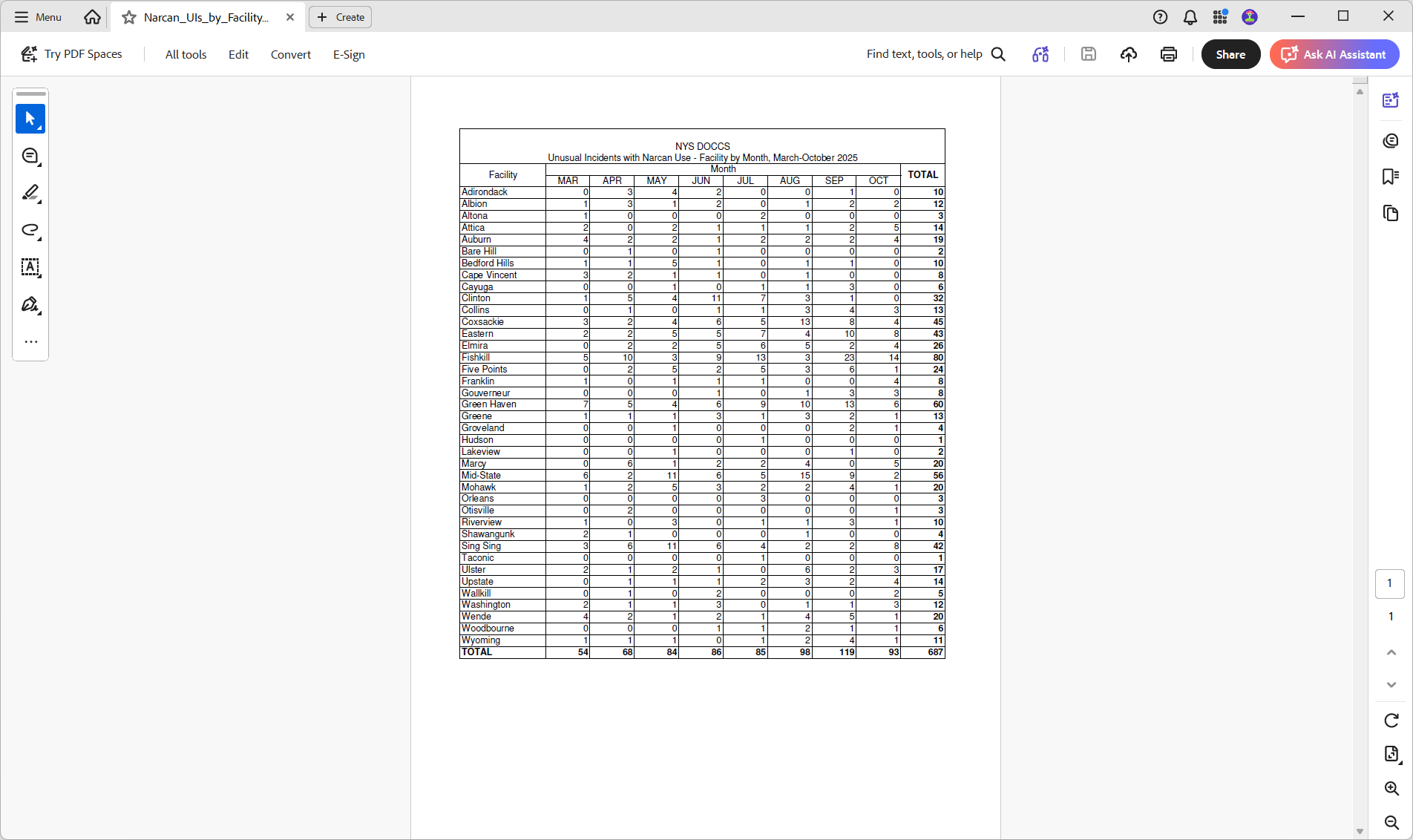Click Try PDF Spaces
Image resolution: width=1413 pixels, height=840 pixels.
click(x=71, y=54)
